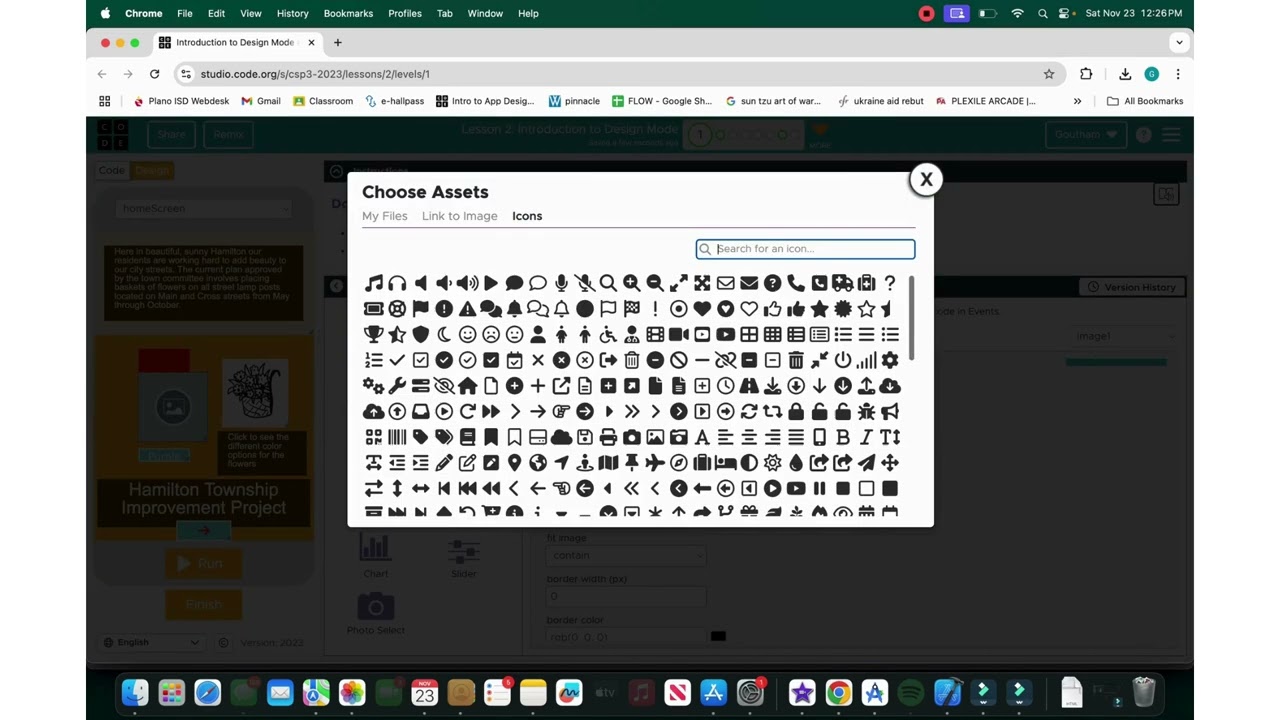The width and height of the screenshot is (1280, 720).
Task: Close the Choose Assets dialog
Action: pos(926,179)
